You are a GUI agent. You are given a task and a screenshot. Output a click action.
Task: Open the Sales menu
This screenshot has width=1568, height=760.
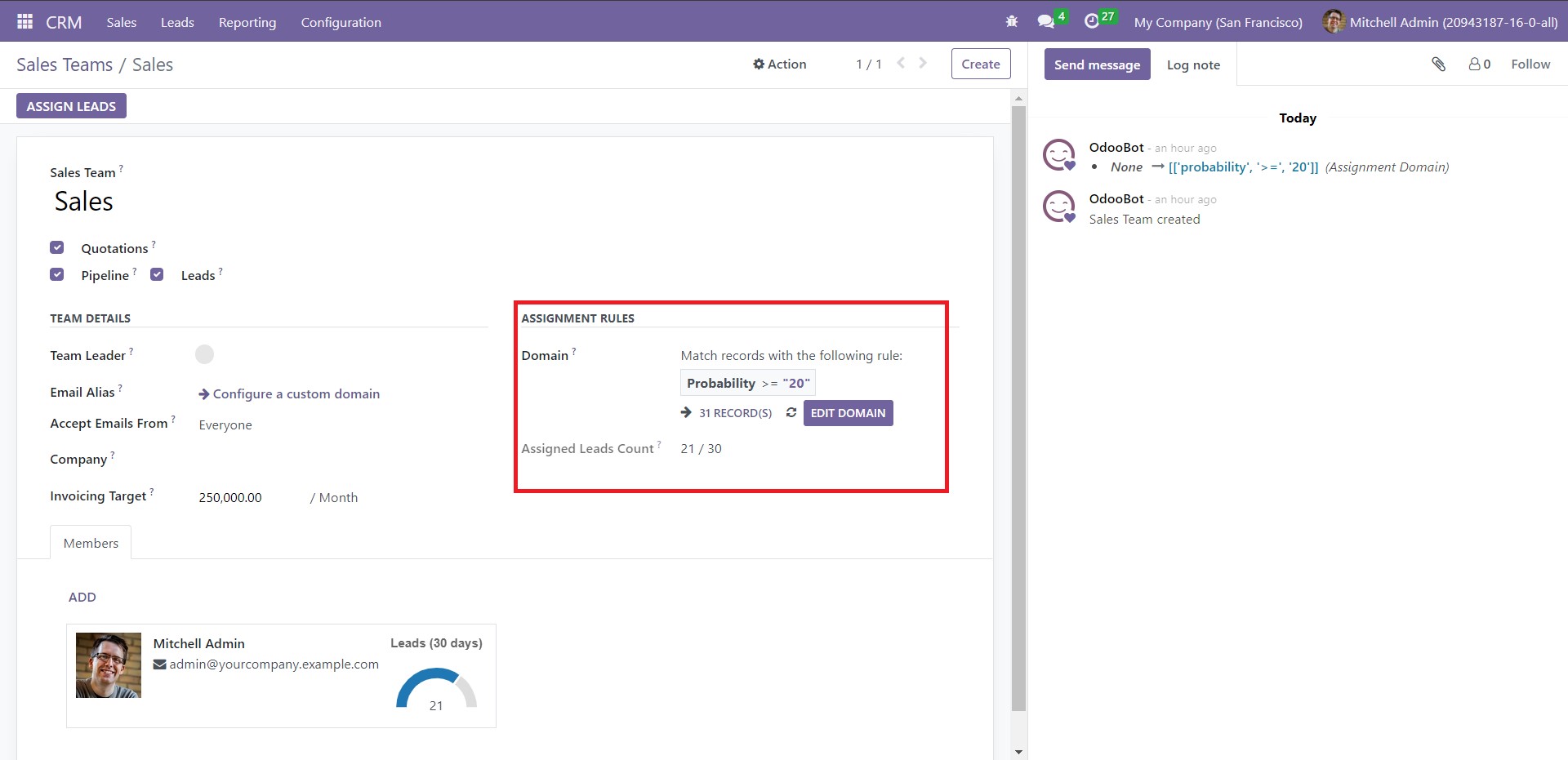tap(122, 23)
